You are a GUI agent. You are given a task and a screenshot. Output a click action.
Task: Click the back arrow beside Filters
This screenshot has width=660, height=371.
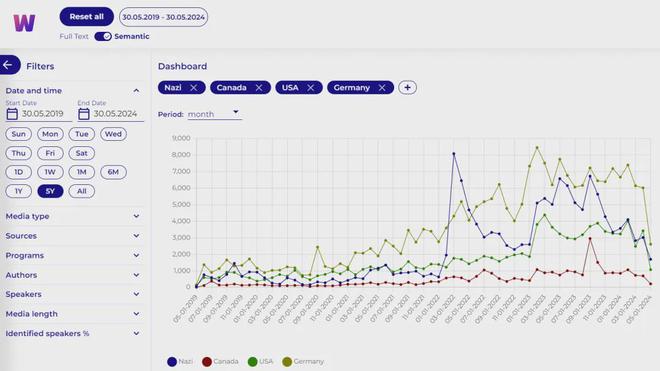point(8,65)
